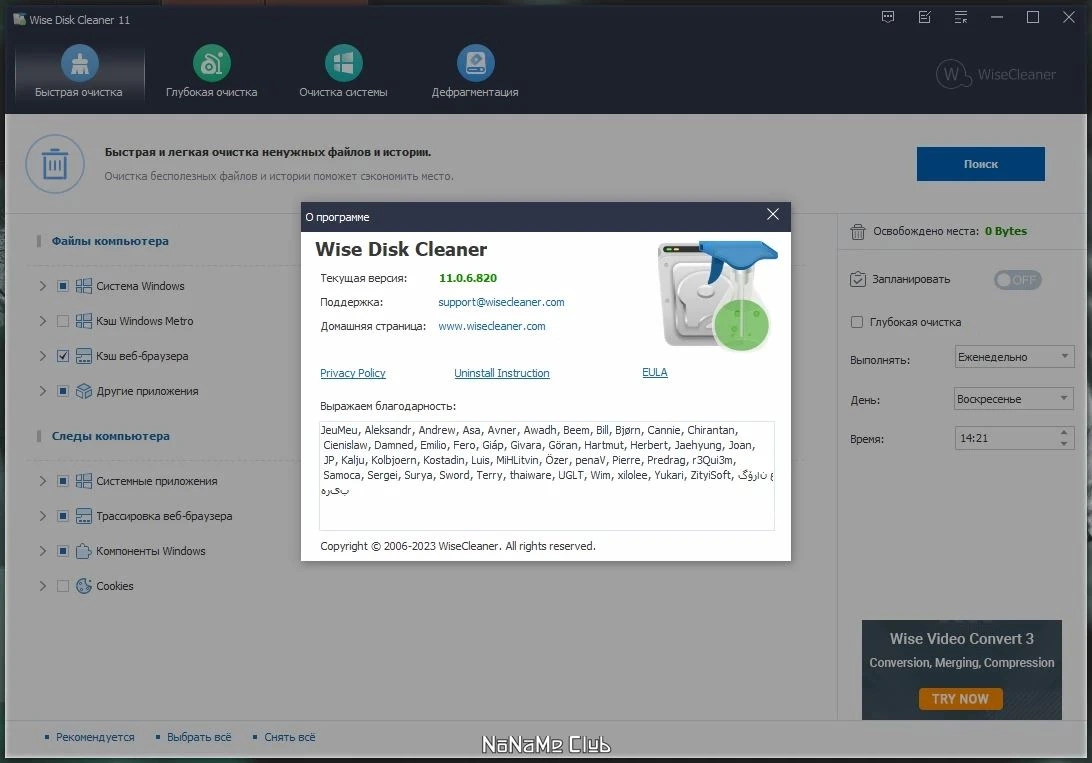The image size is (1092, 763).
Task: Expand the Системные приложения item
Action: point(42,481)
